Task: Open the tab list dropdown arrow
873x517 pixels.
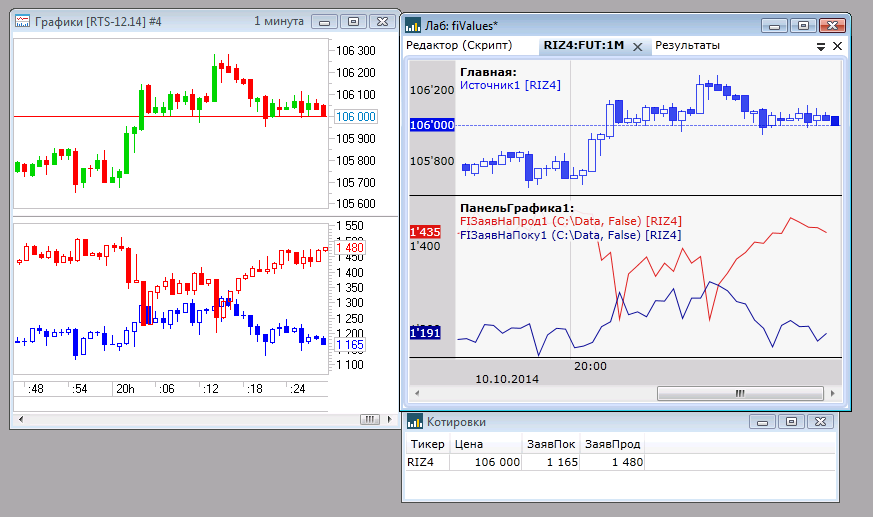Action: (x=821, y=46)
